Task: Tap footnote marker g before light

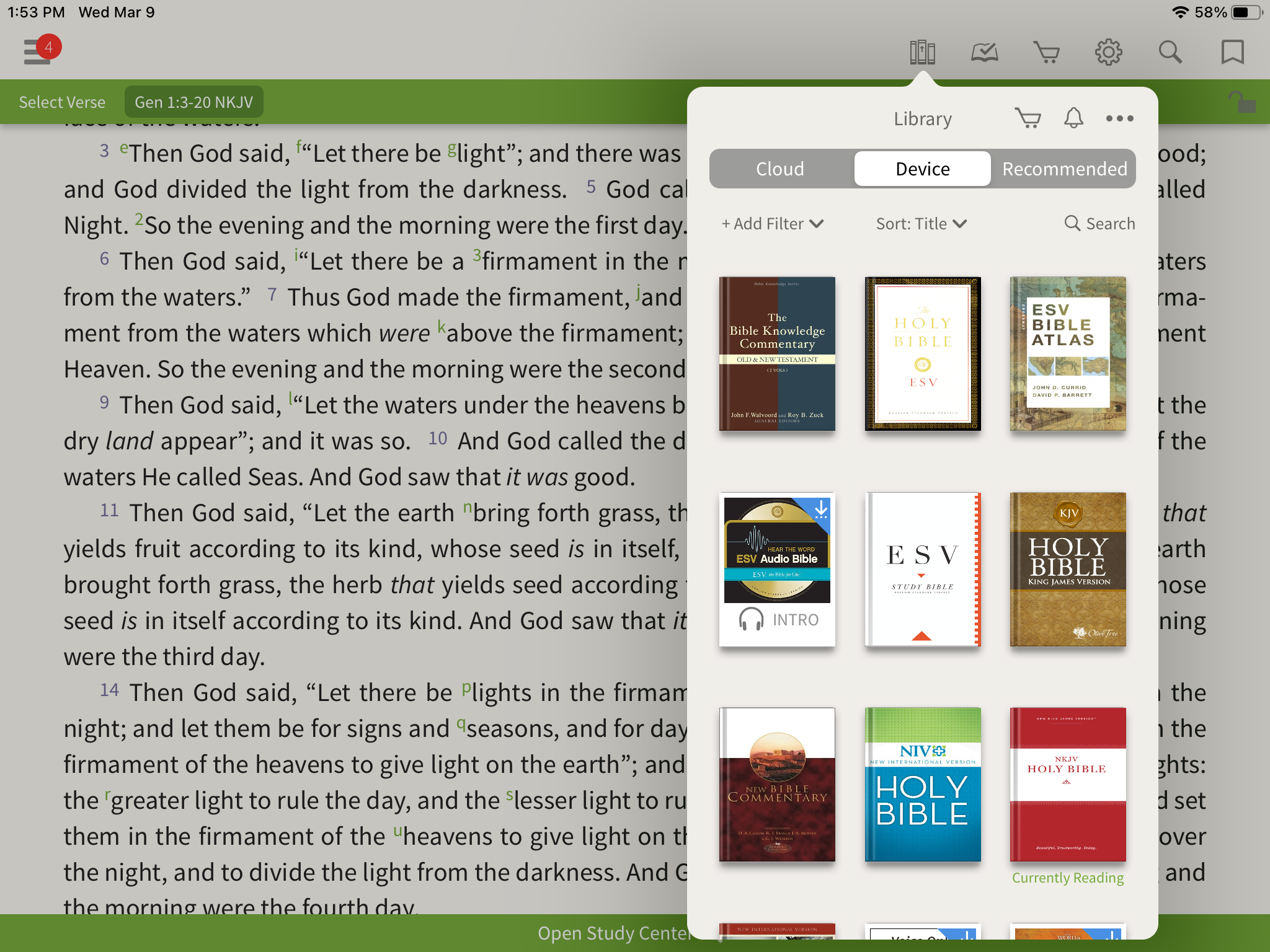Action: point(452,148)
